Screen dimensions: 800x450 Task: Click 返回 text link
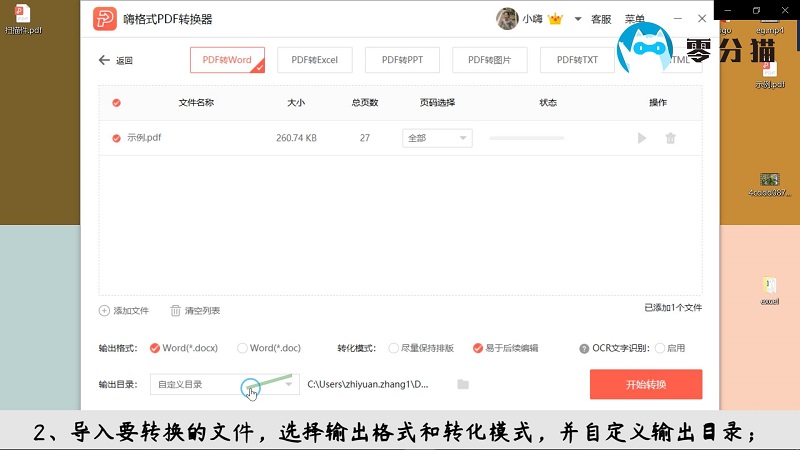(124, 61)
